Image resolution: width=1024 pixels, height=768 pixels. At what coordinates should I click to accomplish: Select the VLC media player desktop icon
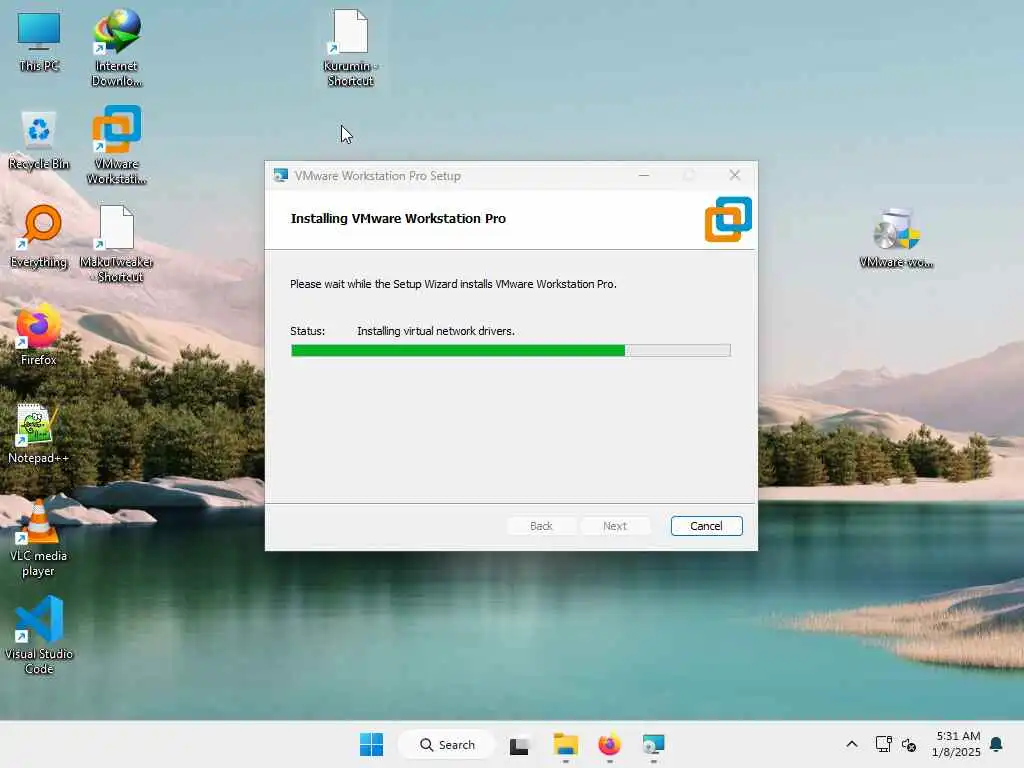[x=39, y=538]
